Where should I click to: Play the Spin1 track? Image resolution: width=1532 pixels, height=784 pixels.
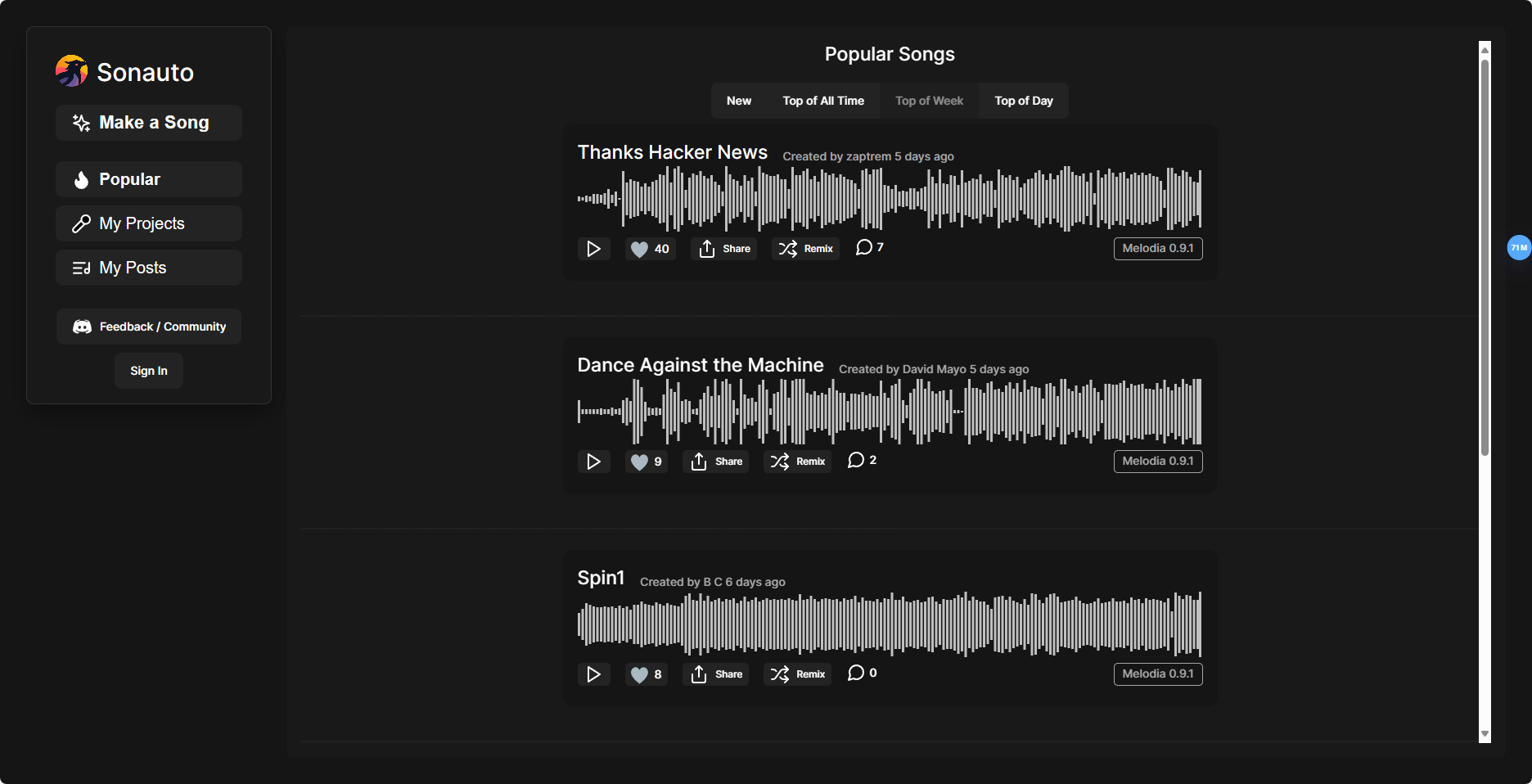[593, 674]
